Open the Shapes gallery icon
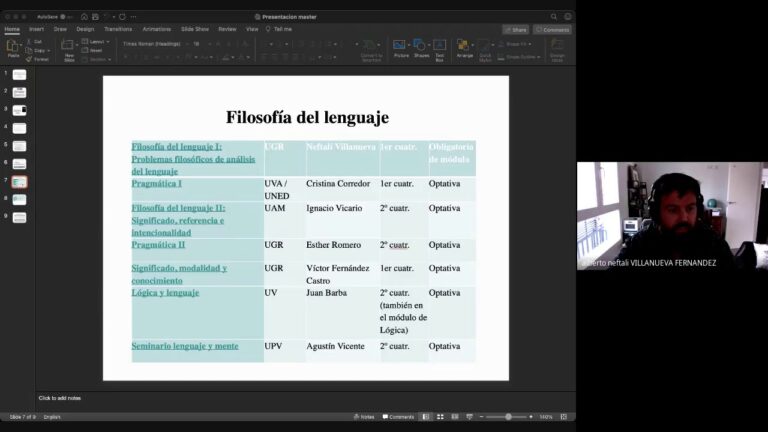The image size is (768, 432). 421,48
